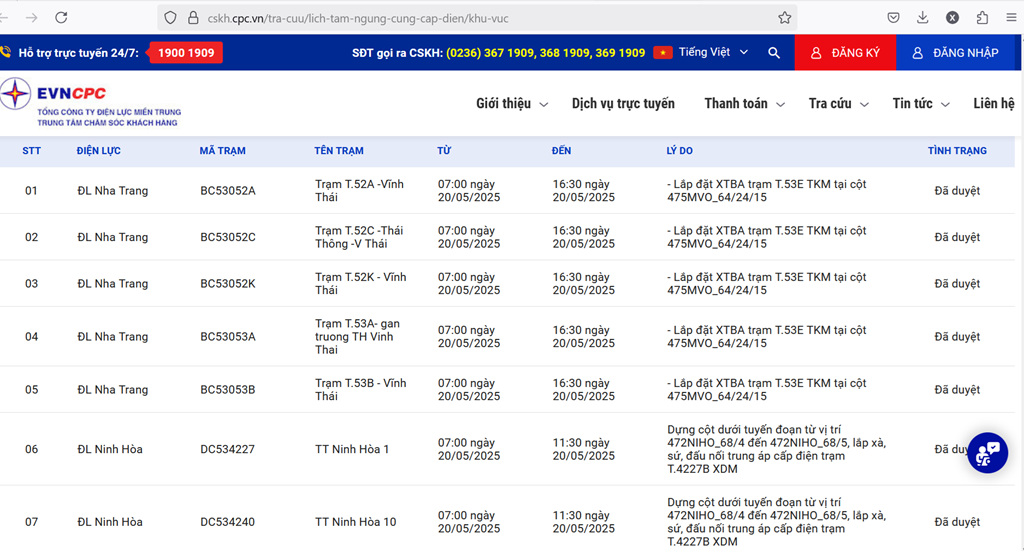Click the shield tracking protection icon

(x=170, y=18)
